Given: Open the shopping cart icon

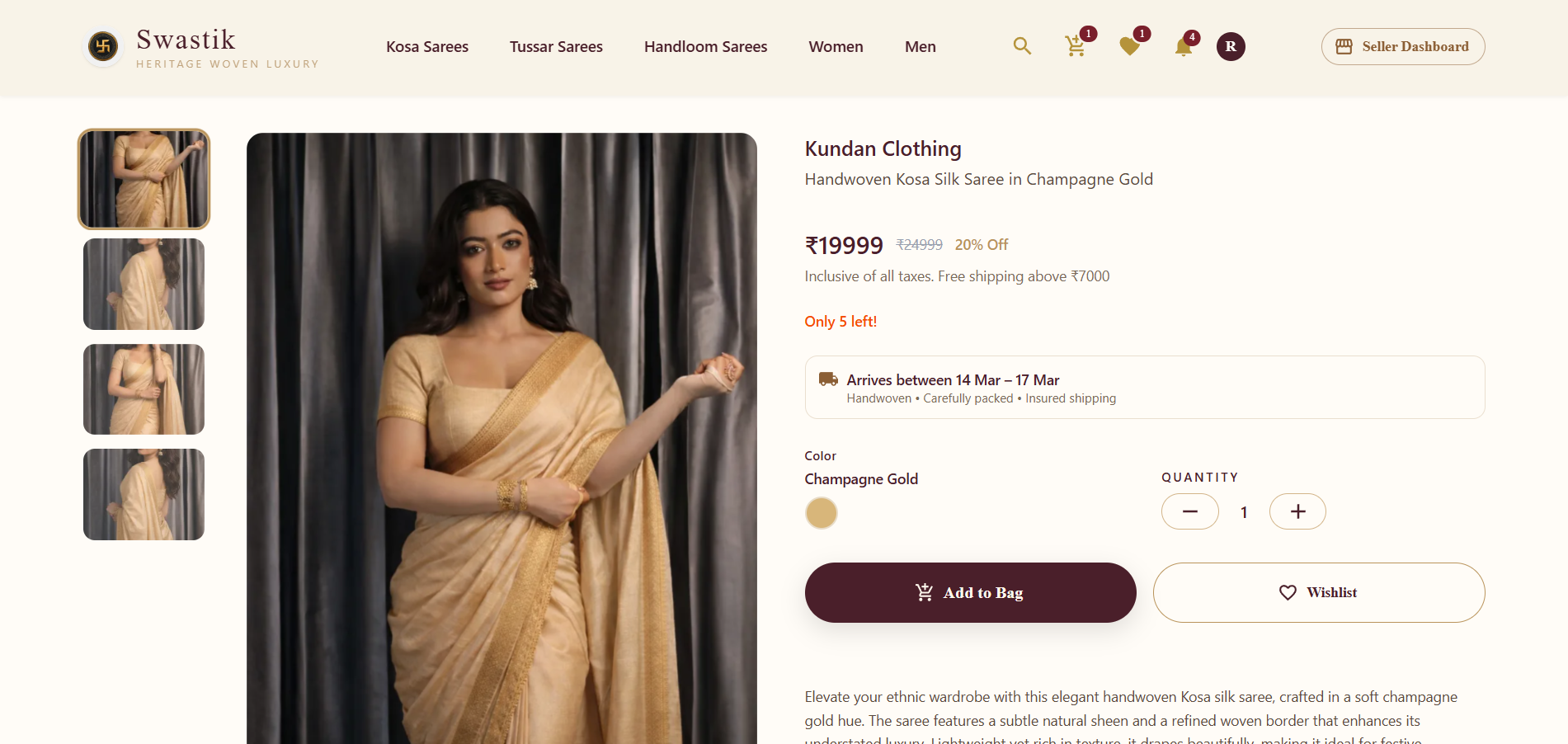Looking at the screenshot, I should [x=1075, y=47].
